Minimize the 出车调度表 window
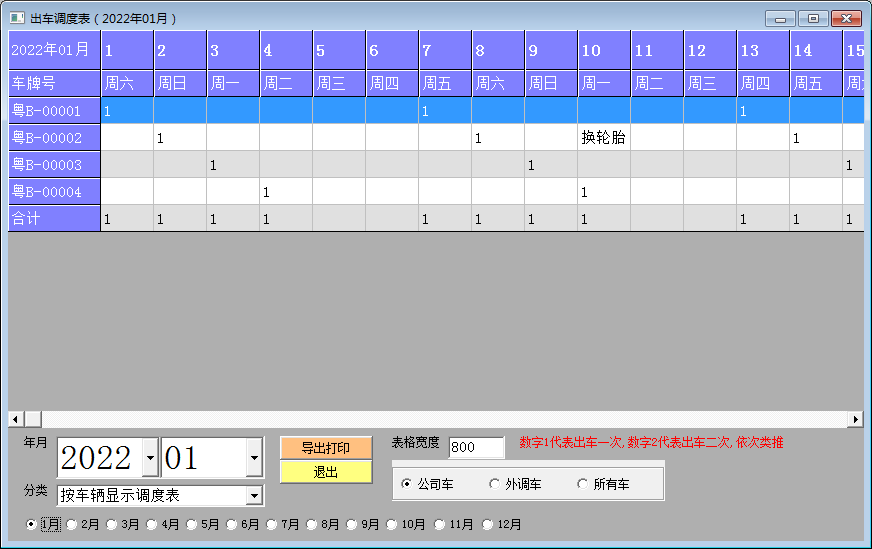This screenshot has width=872, height=549. [780, 19]
